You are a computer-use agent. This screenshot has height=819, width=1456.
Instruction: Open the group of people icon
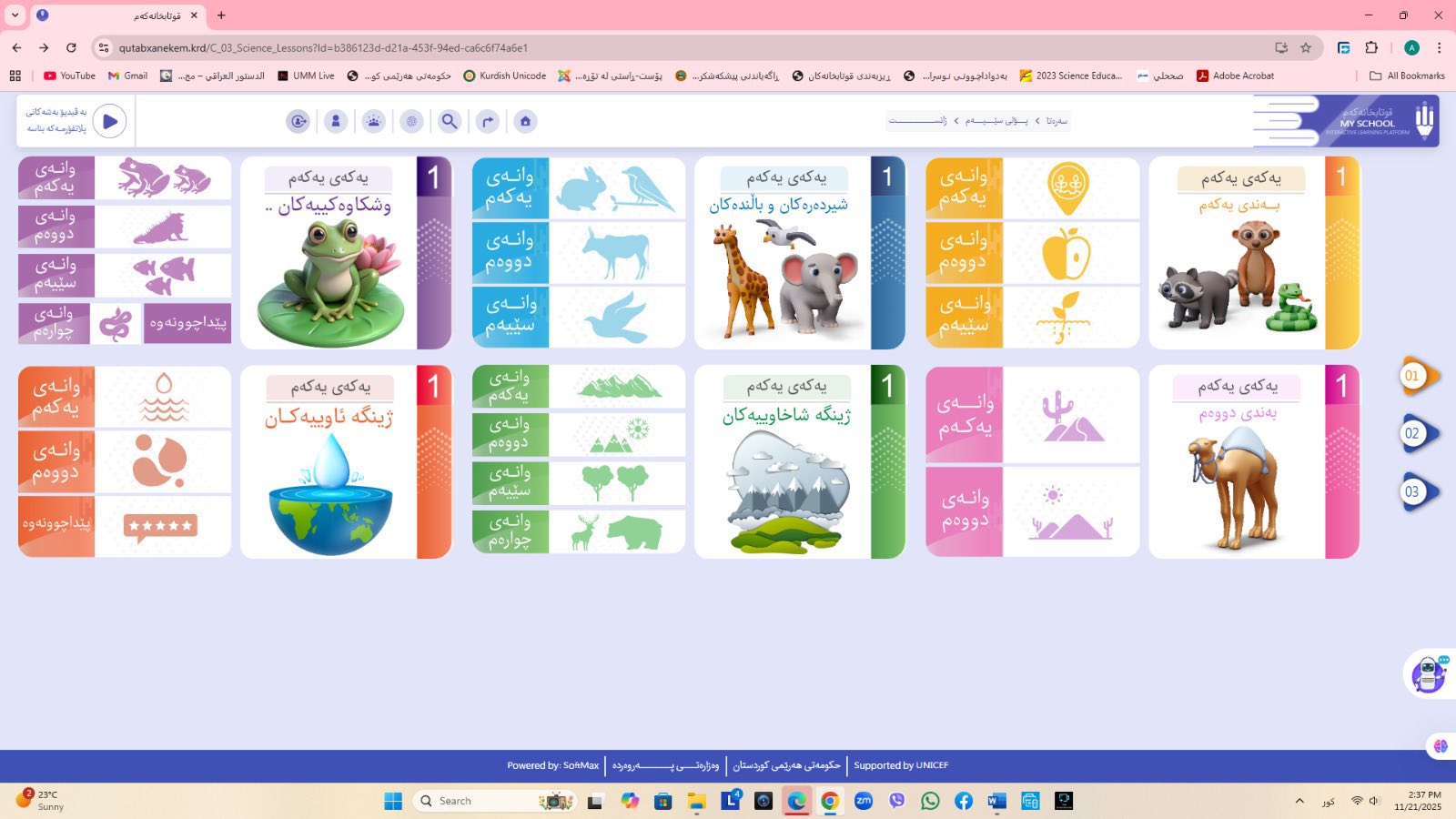pos(374,121)
